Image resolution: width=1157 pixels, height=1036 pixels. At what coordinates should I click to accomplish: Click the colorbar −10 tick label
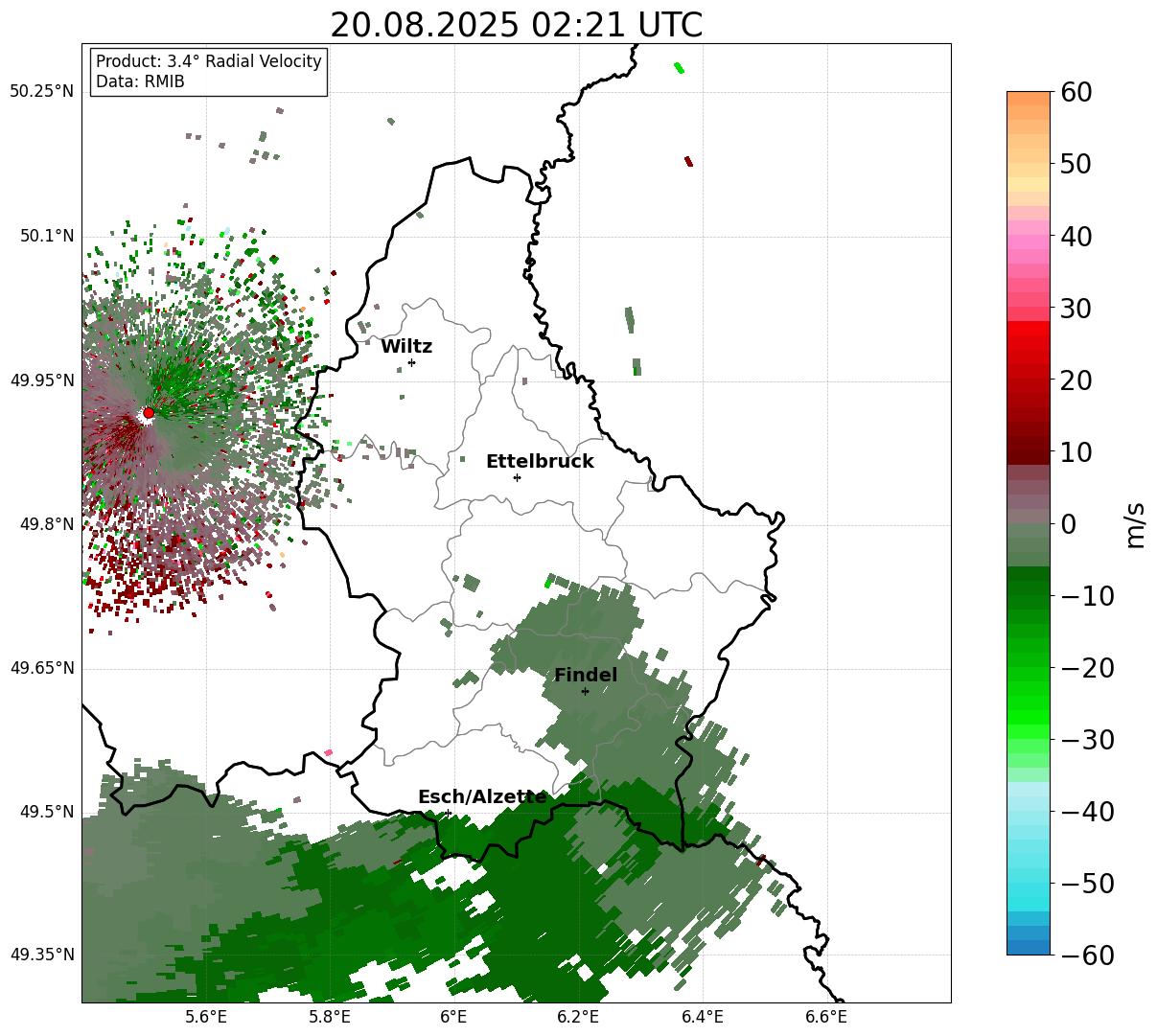click(1087, 595)
